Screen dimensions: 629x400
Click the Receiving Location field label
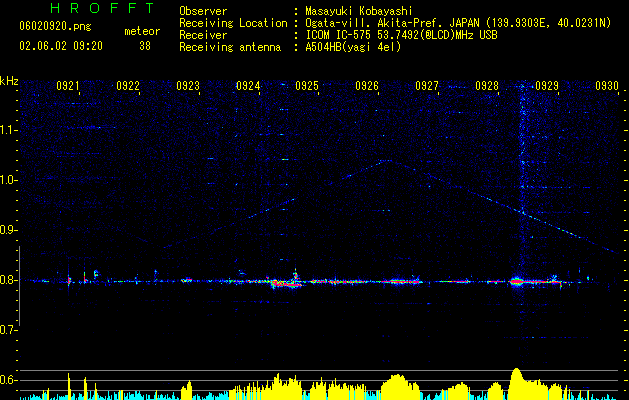[233, 23]
